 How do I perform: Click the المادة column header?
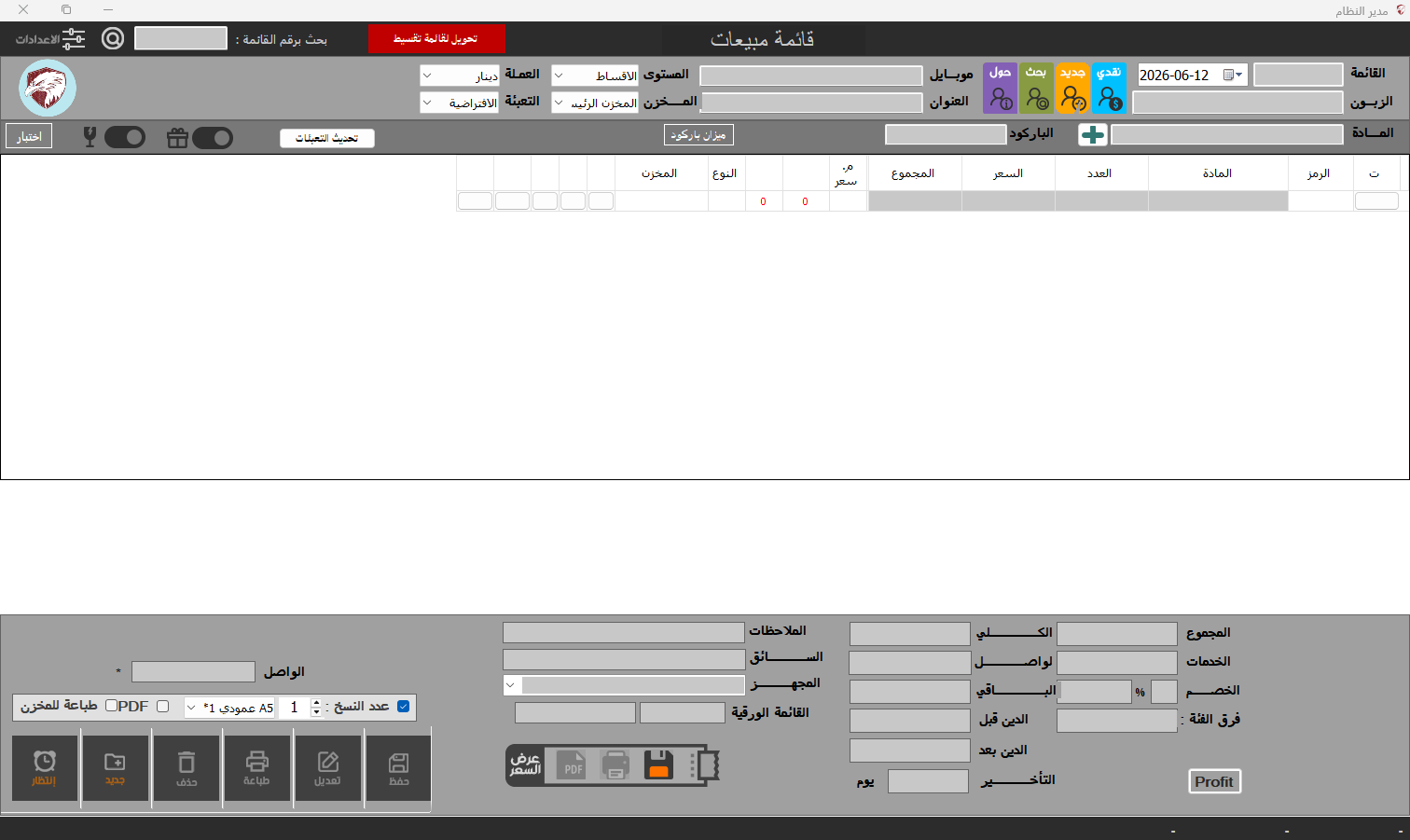point(1217,173)
